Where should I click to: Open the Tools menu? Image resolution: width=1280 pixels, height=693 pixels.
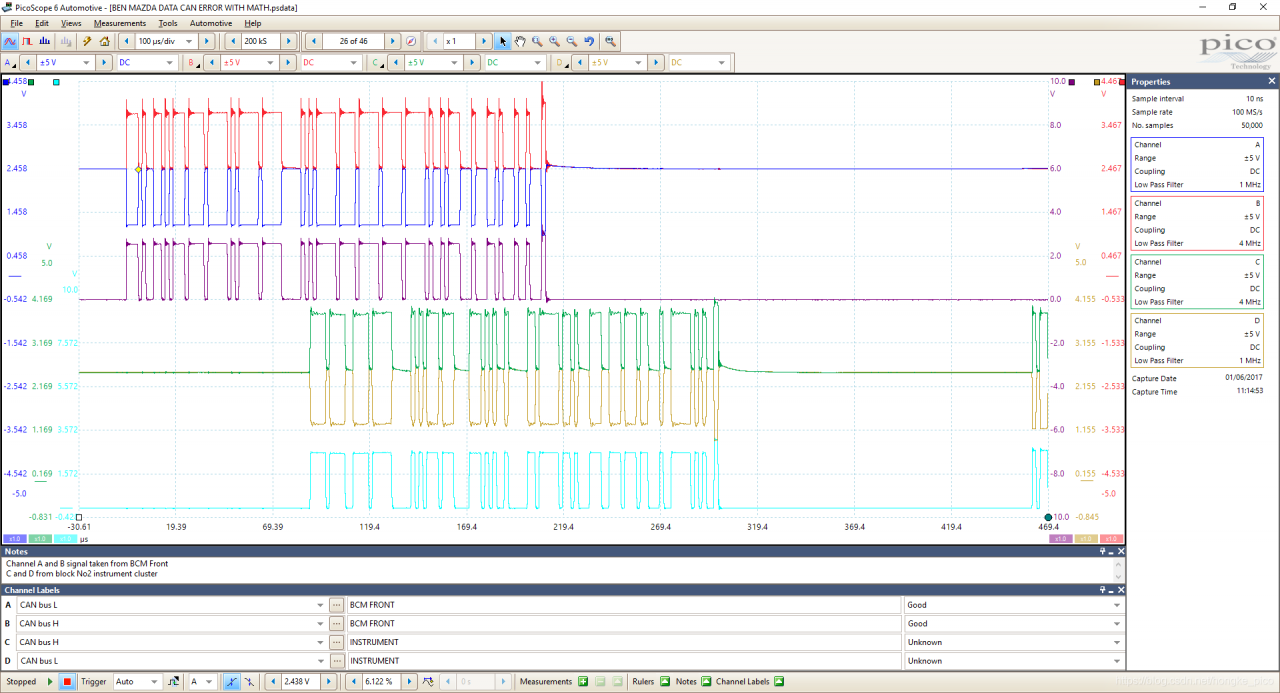pyautogui.click(x=168, y=23)
